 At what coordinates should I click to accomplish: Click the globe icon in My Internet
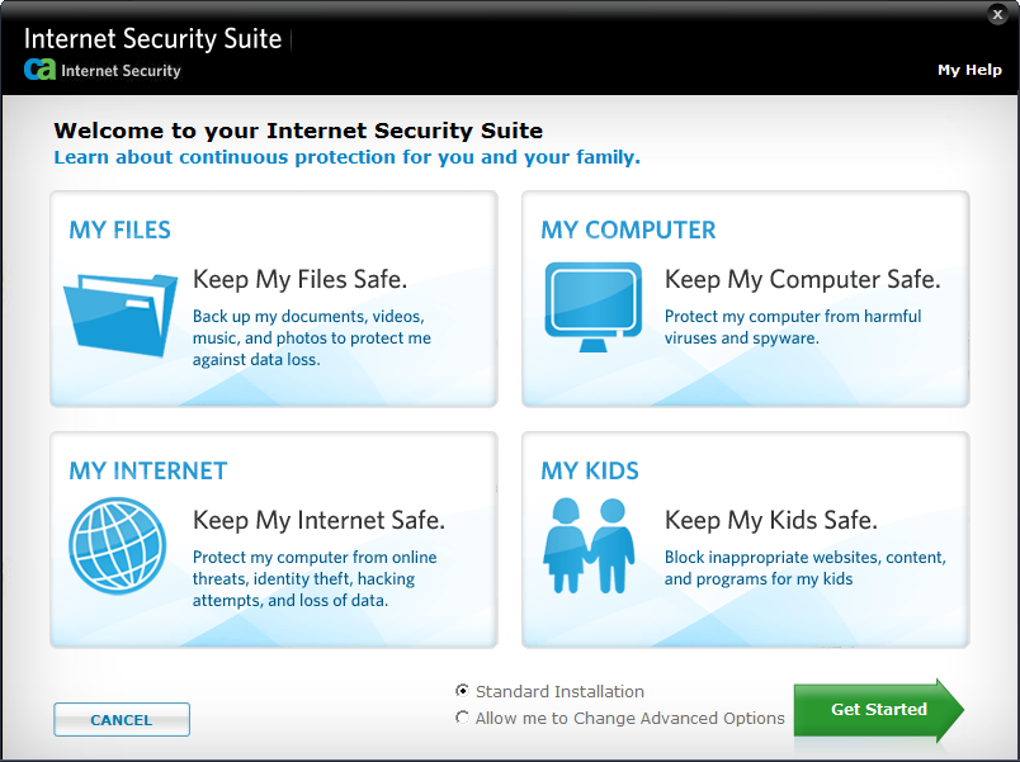pyautogui.click(x=118, y=547)
